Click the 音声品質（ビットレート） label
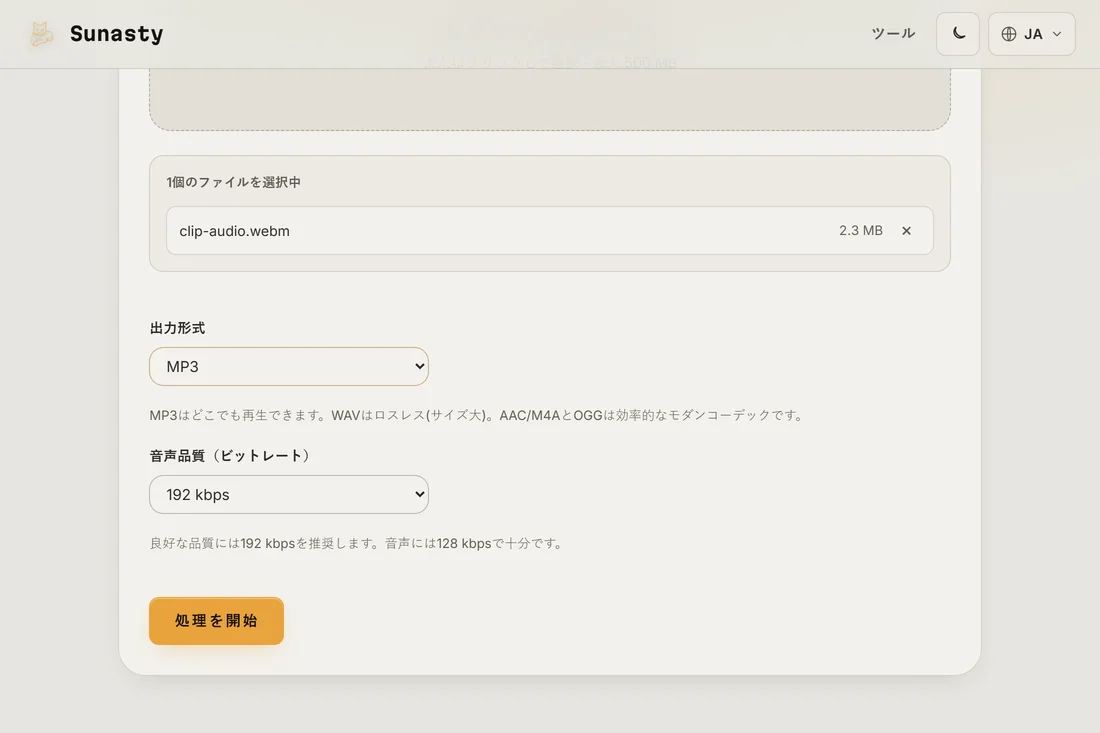This screenshot has width=1100, height=733. [230, 456]
